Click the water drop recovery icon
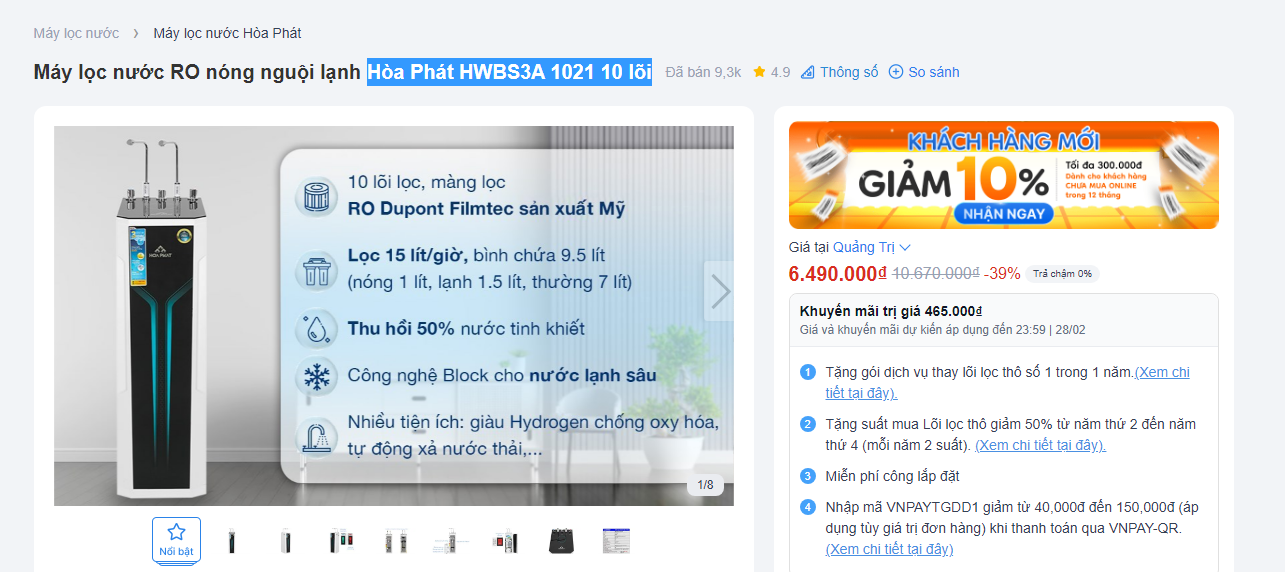The width and height of the screenshot is (1285, 572). [316, 329]
